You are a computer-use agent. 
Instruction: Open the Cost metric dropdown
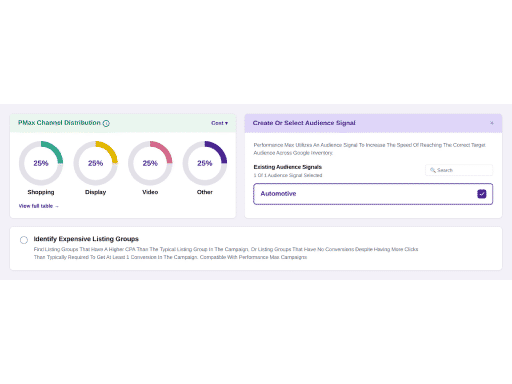(x=219, y=123)
